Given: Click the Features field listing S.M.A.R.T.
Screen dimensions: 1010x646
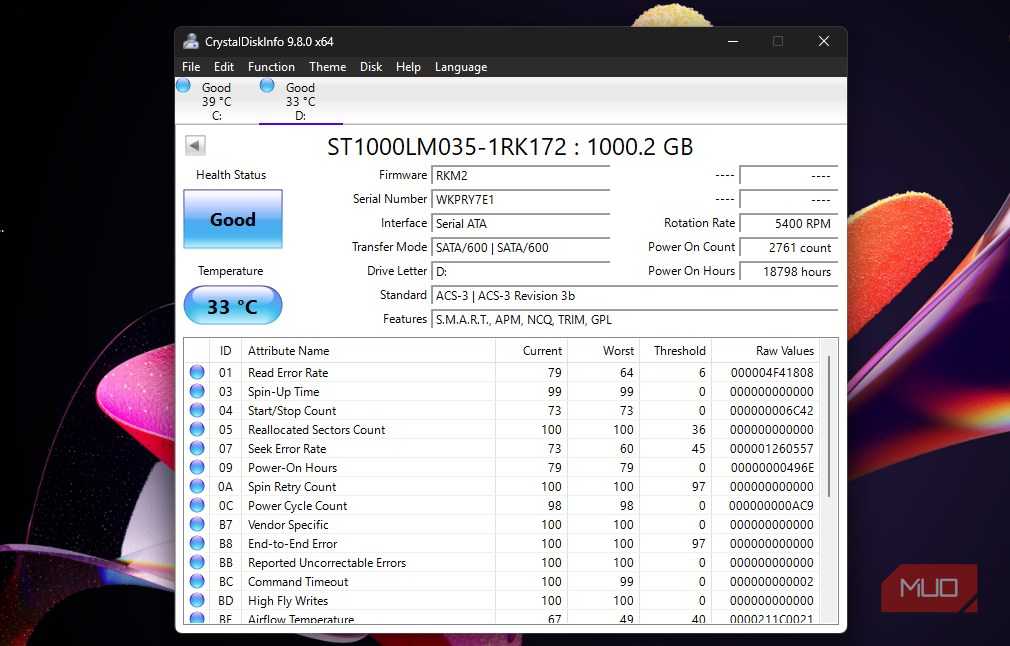Looking at the screenshot, I should coord(634,319).
